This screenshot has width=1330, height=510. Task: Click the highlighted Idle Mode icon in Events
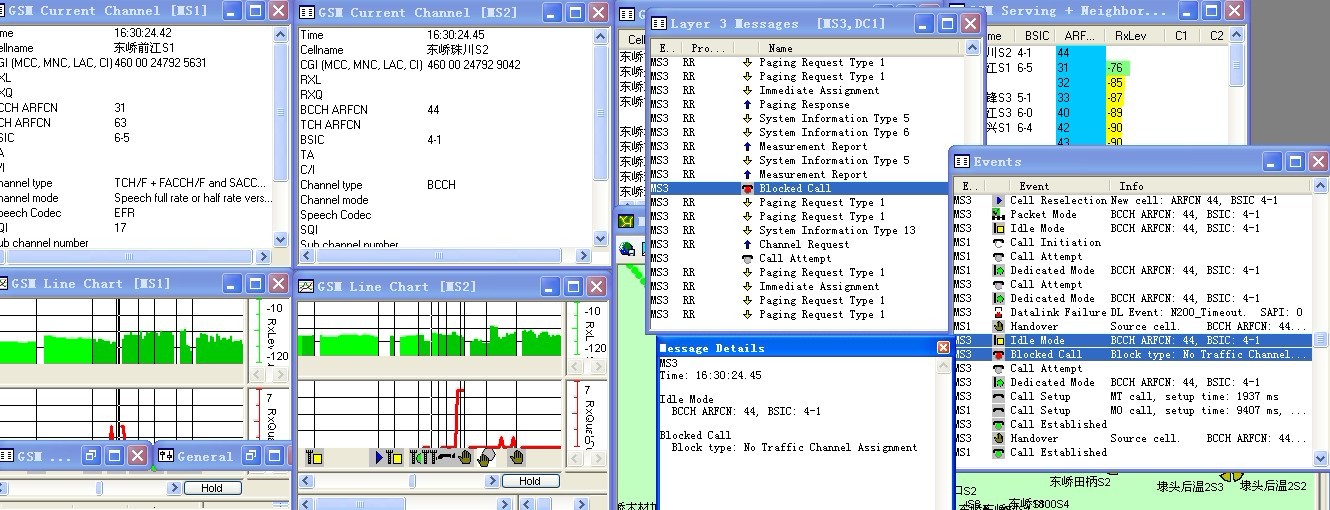pos(998,340)
